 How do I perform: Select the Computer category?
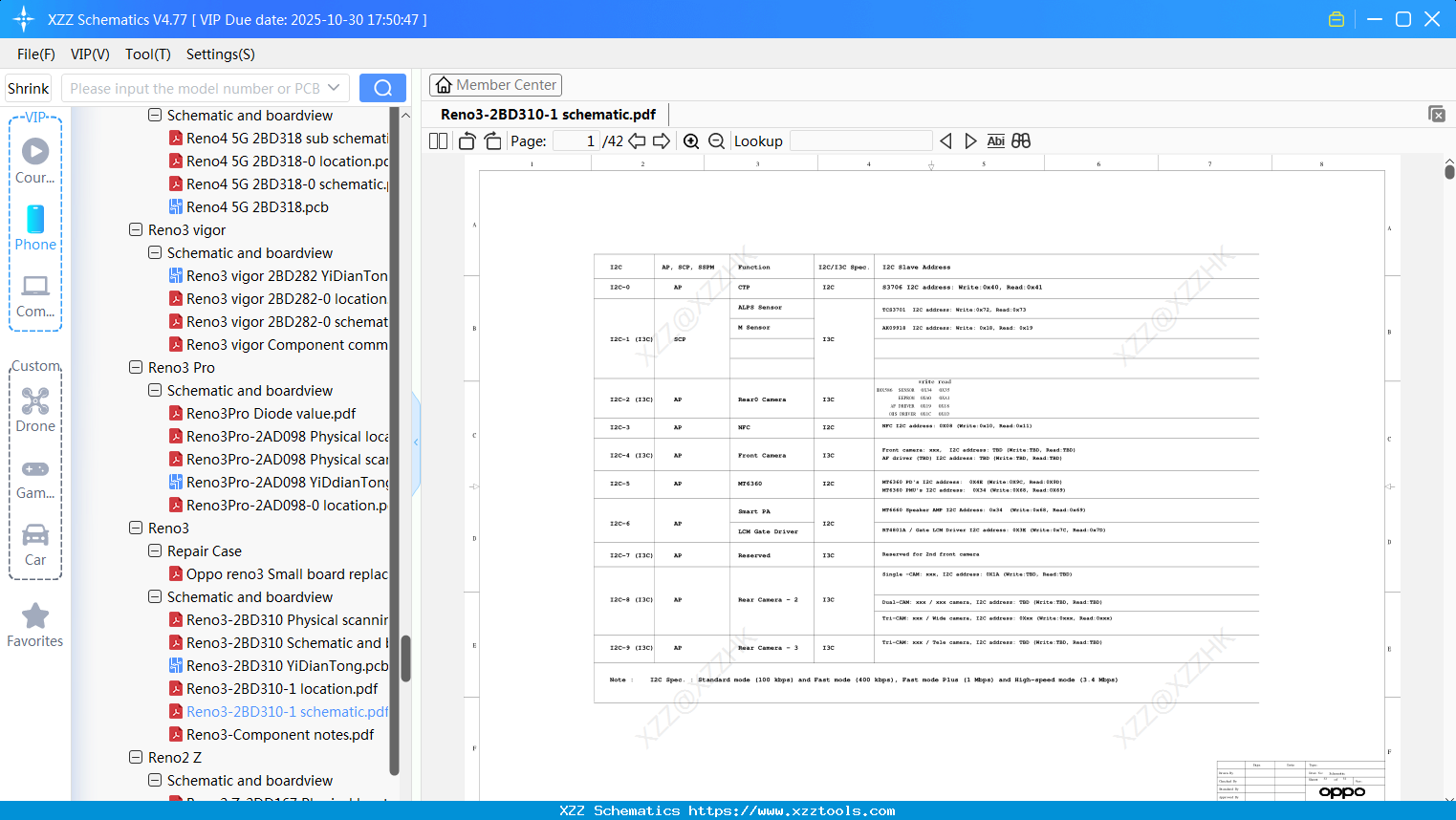pyautogui.click(x=35, y=295)
